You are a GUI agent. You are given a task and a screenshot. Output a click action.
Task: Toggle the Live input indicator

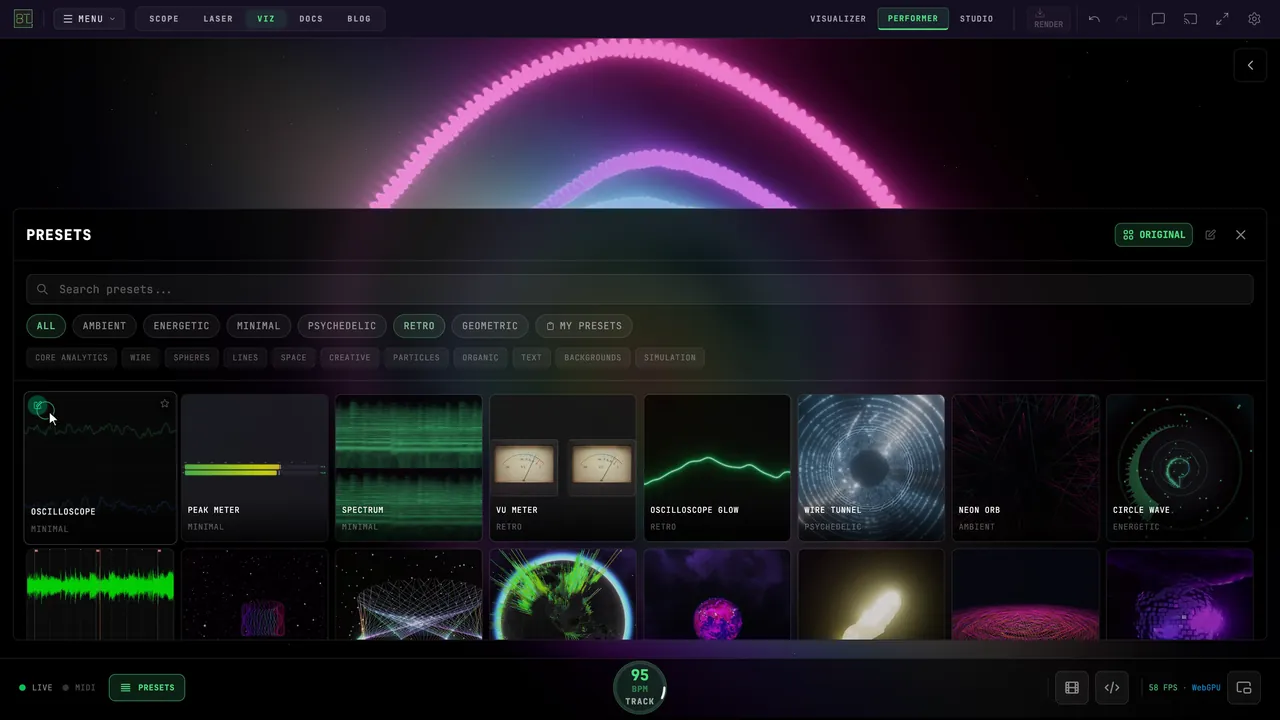(x=36, y=688)
